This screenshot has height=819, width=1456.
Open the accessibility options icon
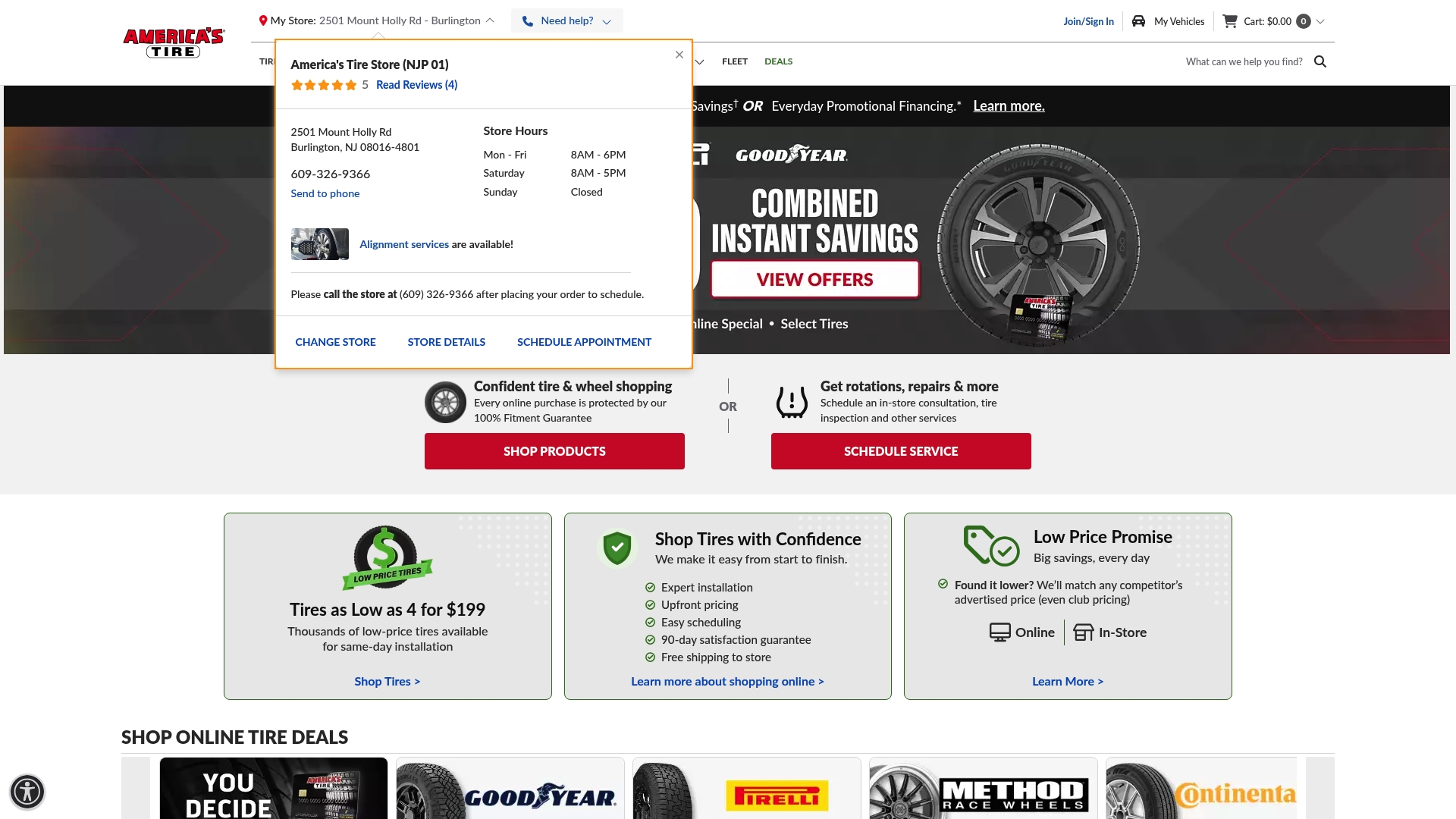27,792
